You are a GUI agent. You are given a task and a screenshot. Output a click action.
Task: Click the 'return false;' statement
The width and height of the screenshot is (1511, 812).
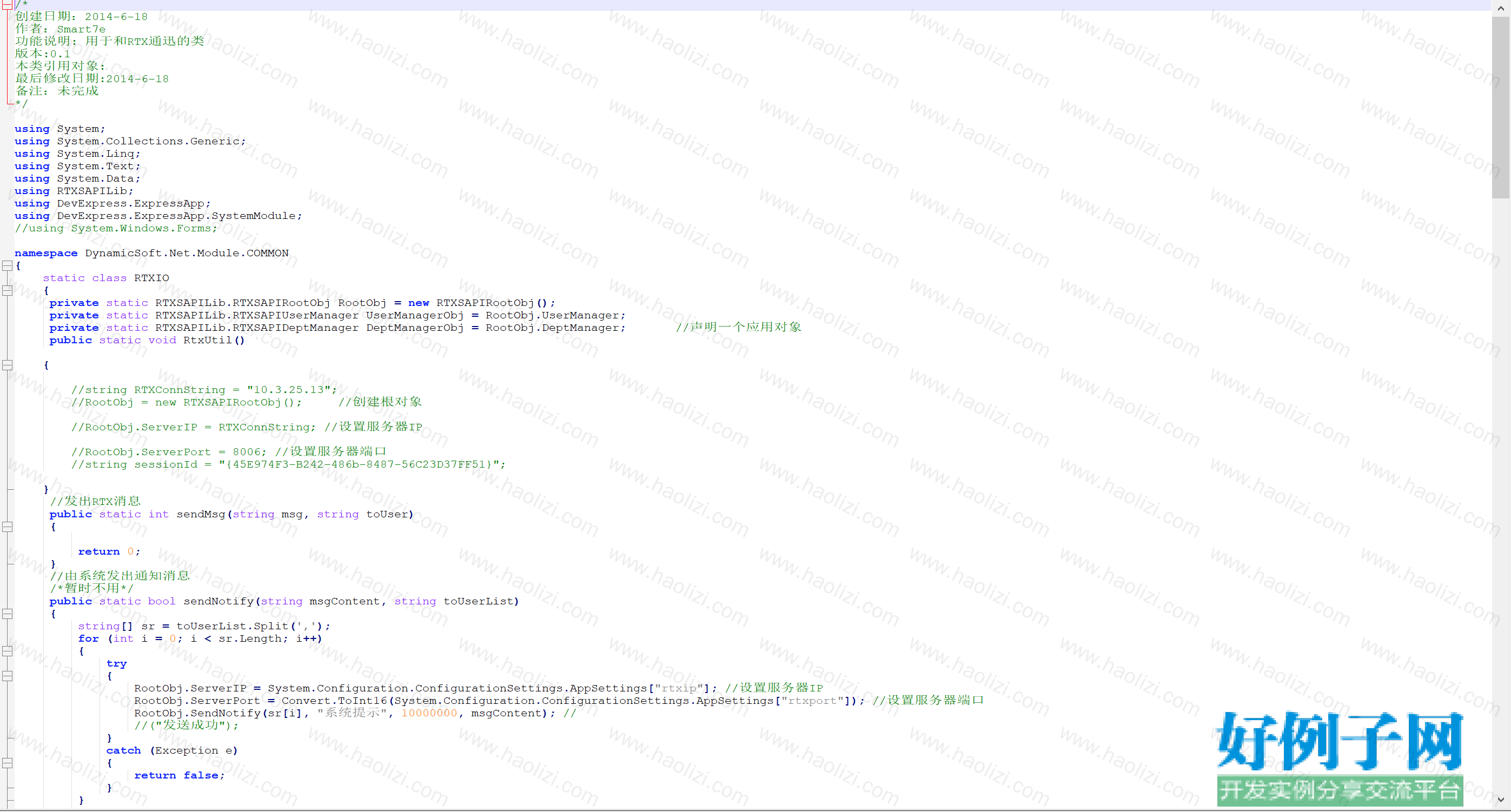(180, 776)
